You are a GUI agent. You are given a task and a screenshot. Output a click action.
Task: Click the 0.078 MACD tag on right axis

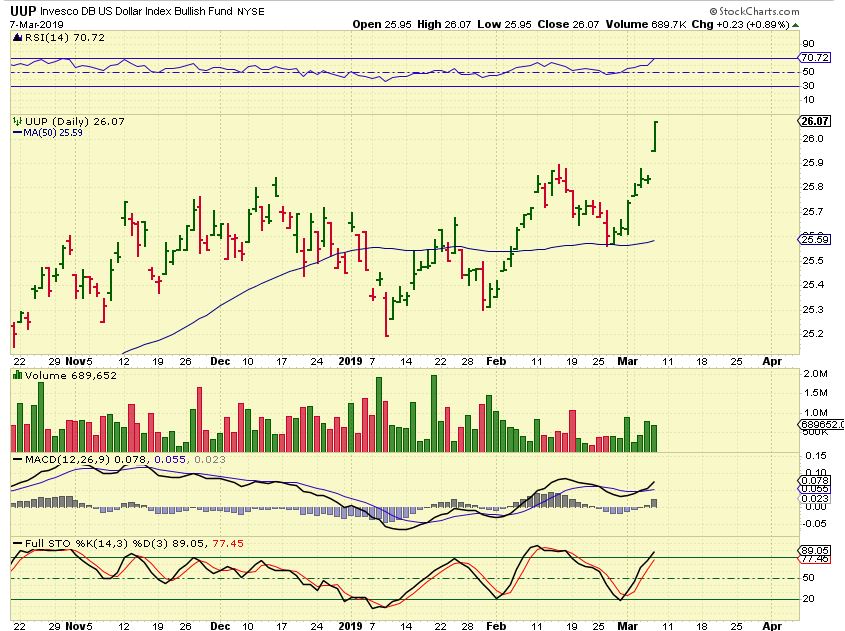click(x=814, y=481)
